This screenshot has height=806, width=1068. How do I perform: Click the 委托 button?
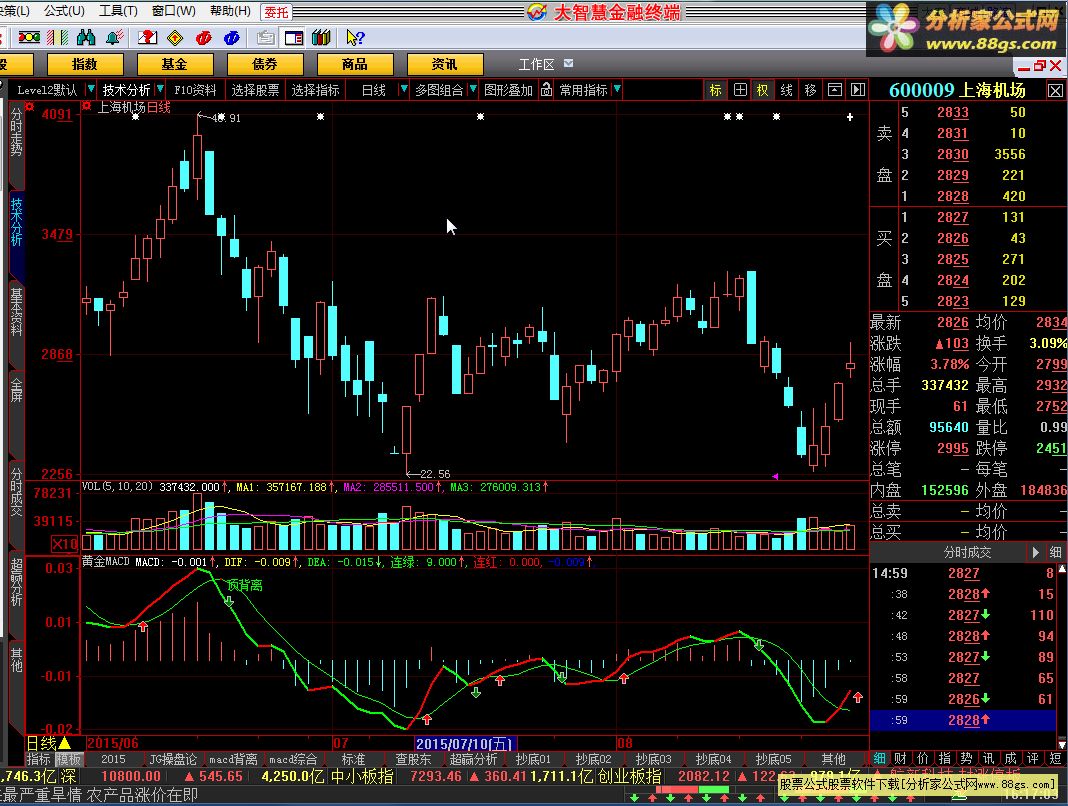pyautogui.click(x=276, y=12)
